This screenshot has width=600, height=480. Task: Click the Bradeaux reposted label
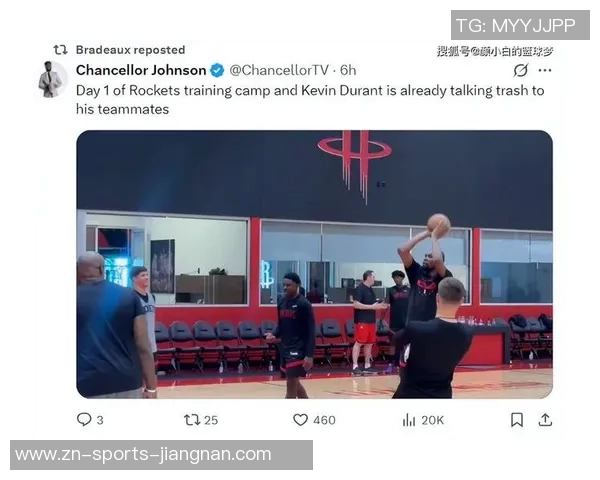coord(130,50)
